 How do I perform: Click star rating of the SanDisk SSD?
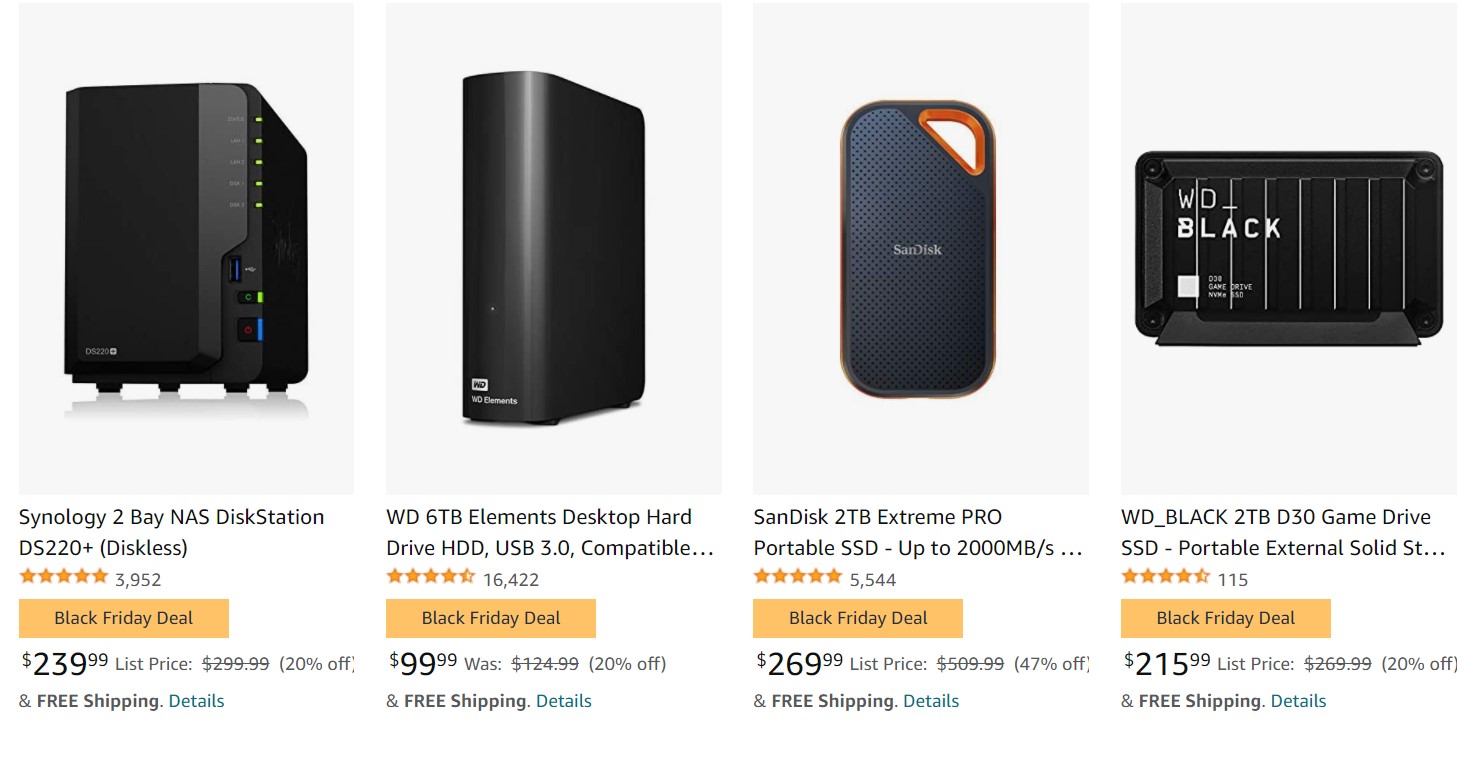tap(797, 577)
